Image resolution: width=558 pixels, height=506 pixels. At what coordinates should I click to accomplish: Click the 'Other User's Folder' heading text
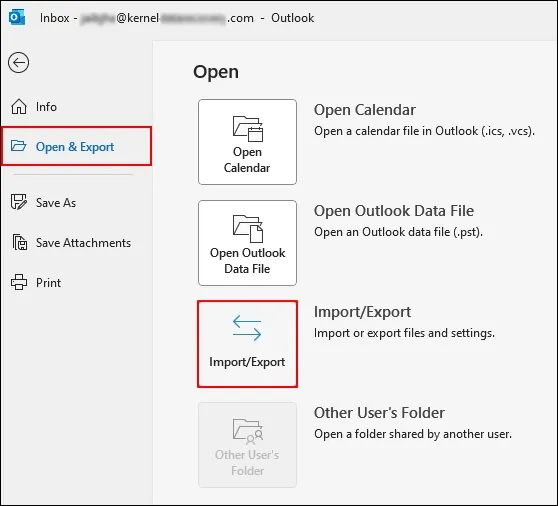(x=379, y=413)
